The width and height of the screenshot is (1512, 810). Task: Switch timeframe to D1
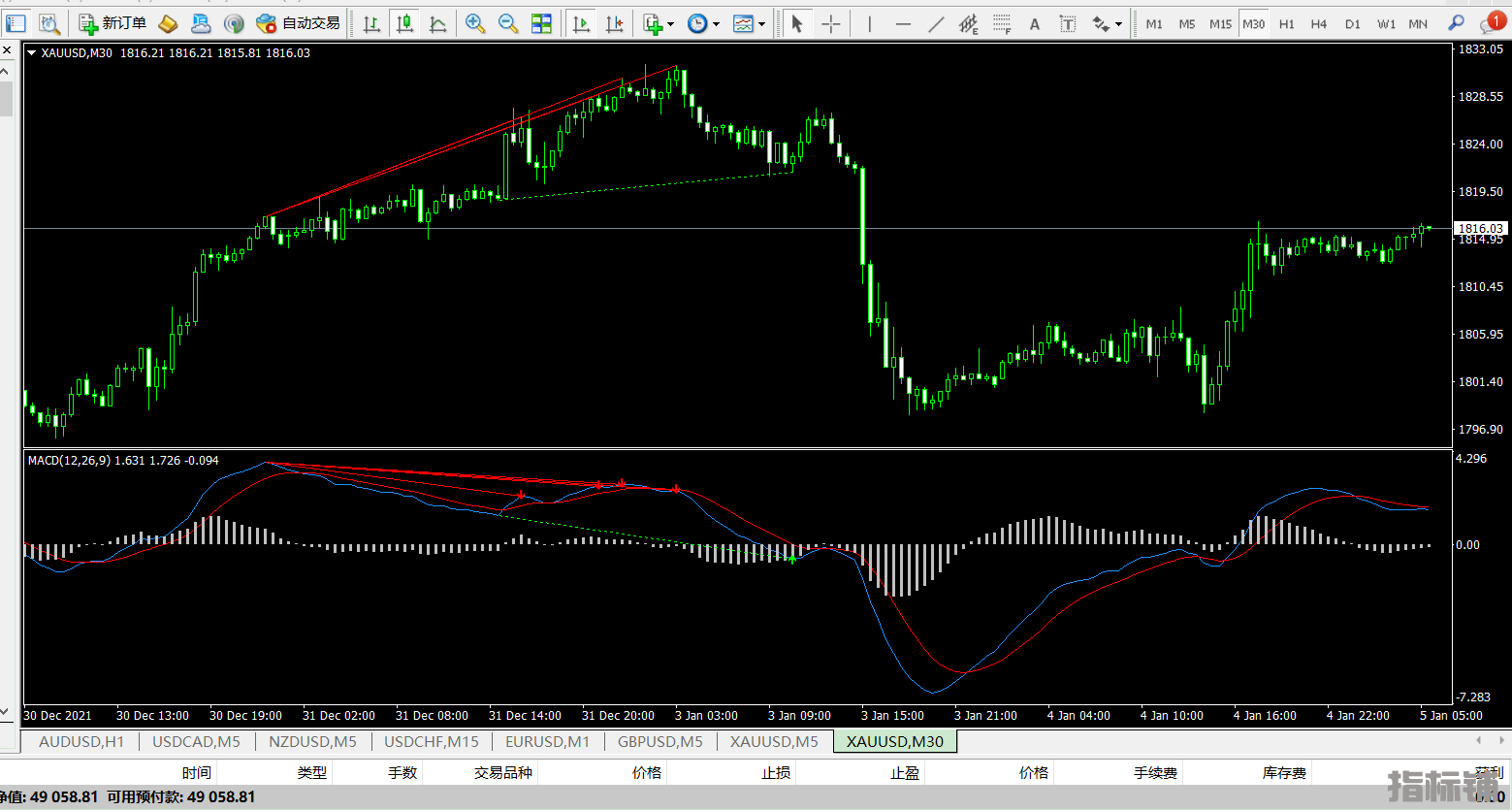(1353, 23)
